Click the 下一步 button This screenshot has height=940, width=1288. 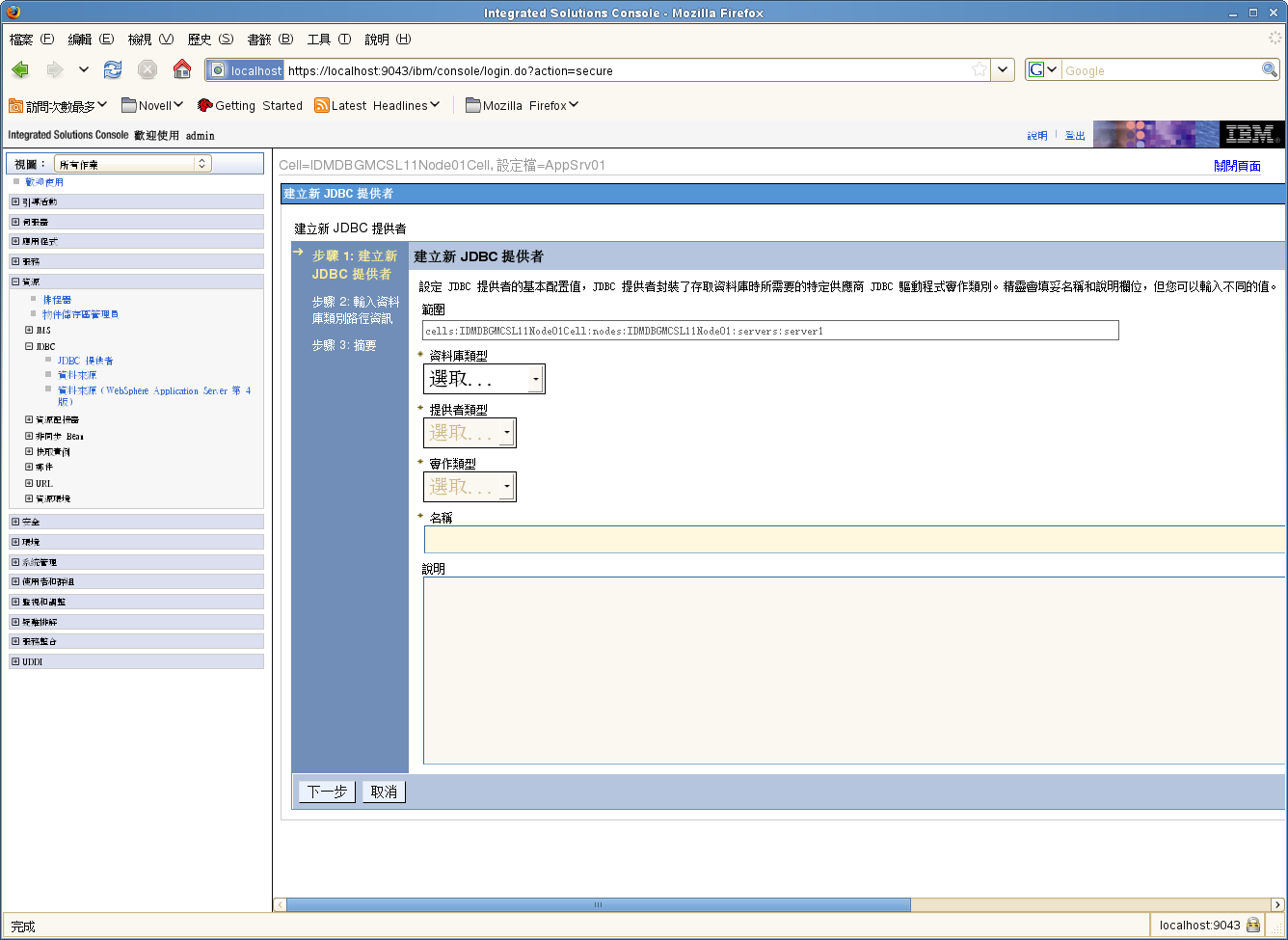coord(327,792)
